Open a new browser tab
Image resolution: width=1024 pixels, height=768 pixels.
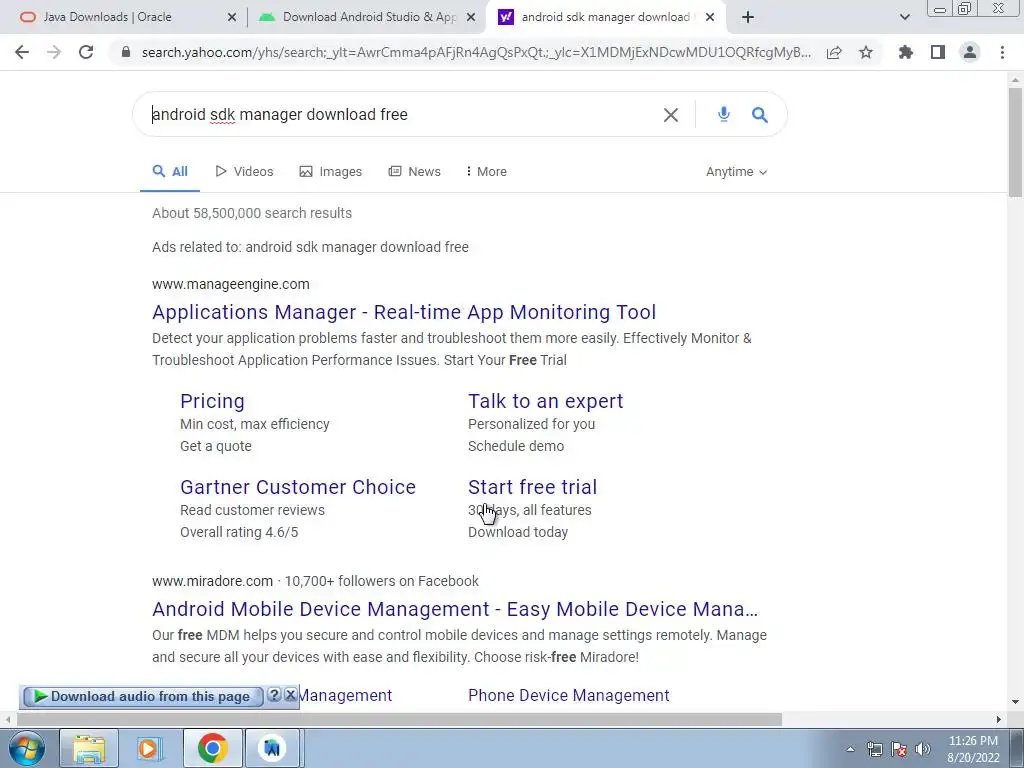click(x=748, y=17)
